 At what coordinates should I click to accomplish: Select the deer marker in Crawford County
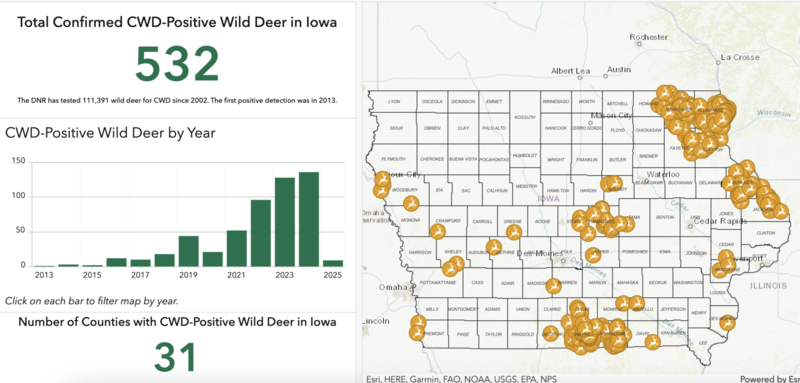(438, 231)
